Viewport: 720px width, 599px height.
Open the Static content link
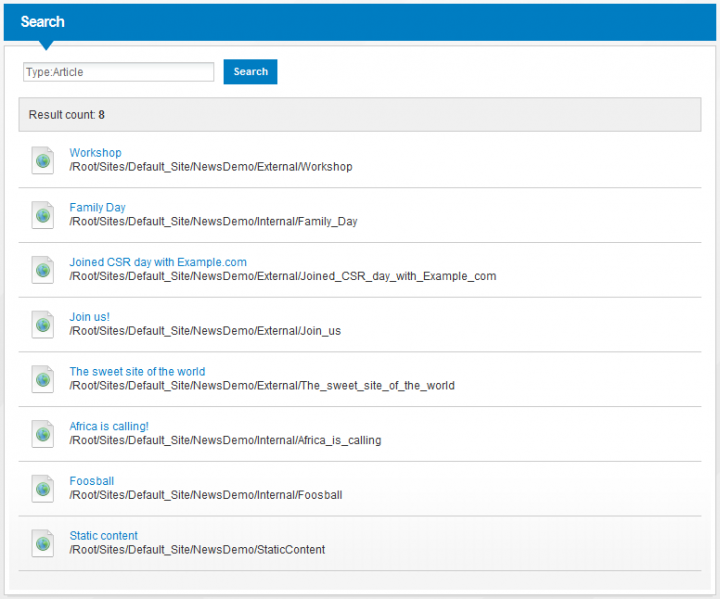pos(104,536)
